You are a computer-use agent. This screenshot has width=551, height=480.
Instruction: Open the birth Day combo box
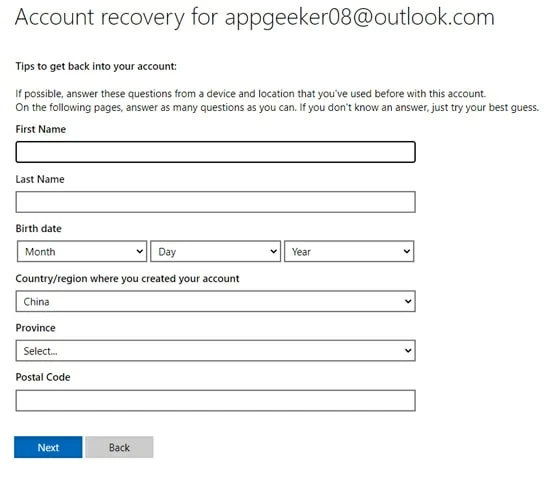pos(215,252)
